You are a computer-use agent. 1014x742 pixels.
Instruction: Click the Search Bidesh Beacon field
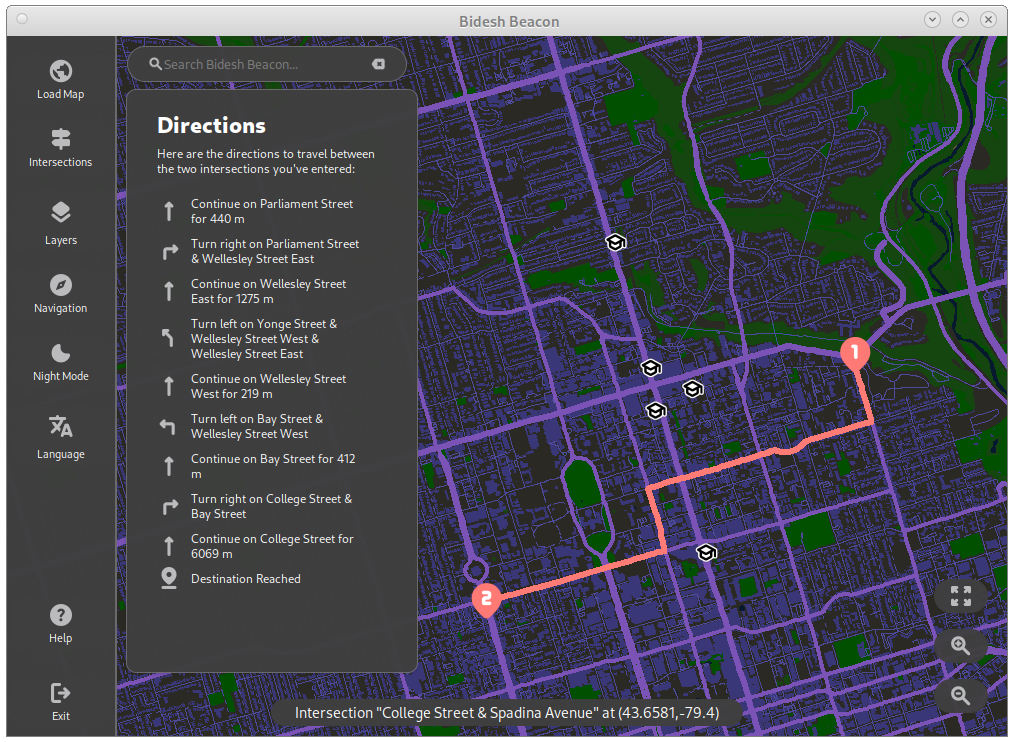260,64
